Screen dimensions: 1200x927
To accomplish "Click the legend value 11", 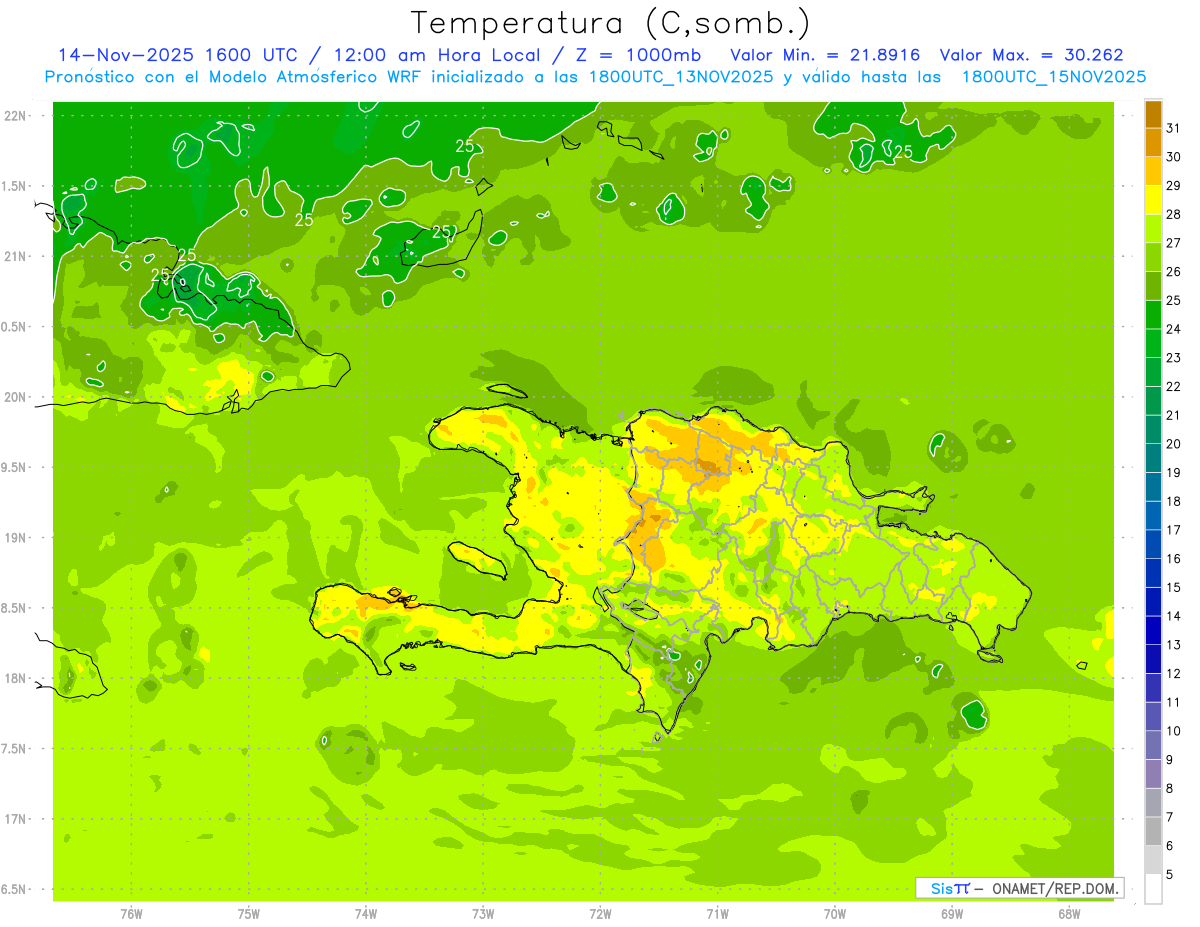I will (1173, 703).
